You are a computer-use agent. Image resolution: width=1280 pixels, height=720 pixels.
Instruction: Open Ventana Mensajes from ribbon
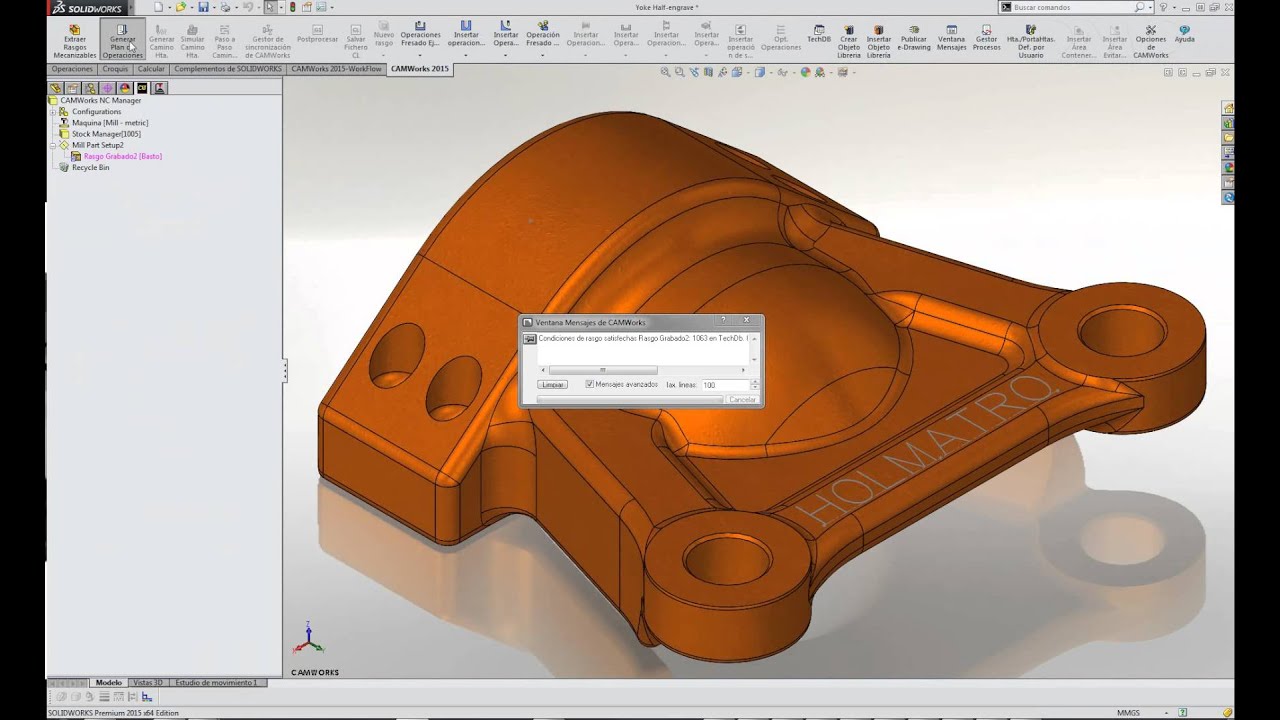[951, 37]
